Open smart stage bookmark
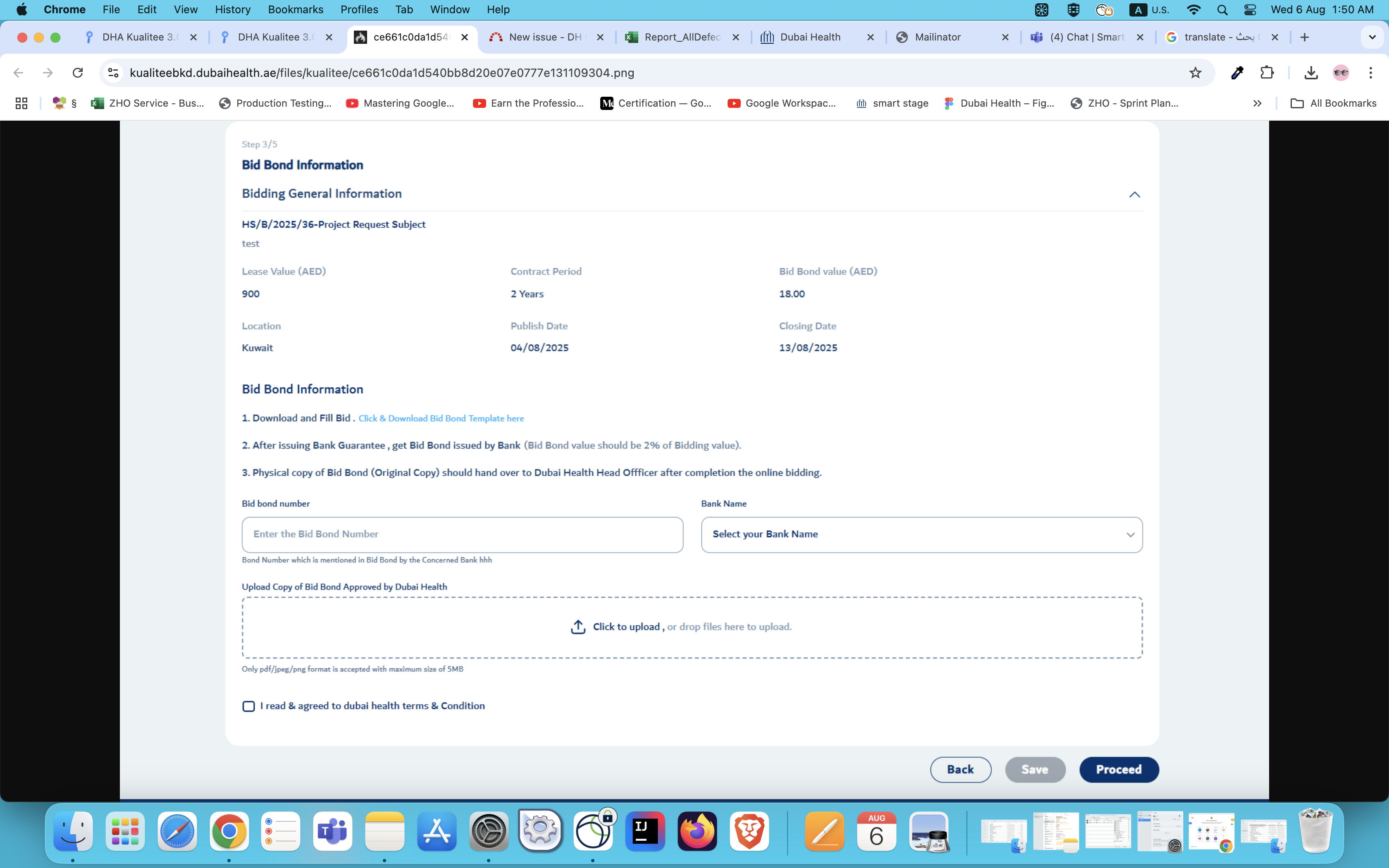Screen dimensions: 1389x868 coord(892,103)
